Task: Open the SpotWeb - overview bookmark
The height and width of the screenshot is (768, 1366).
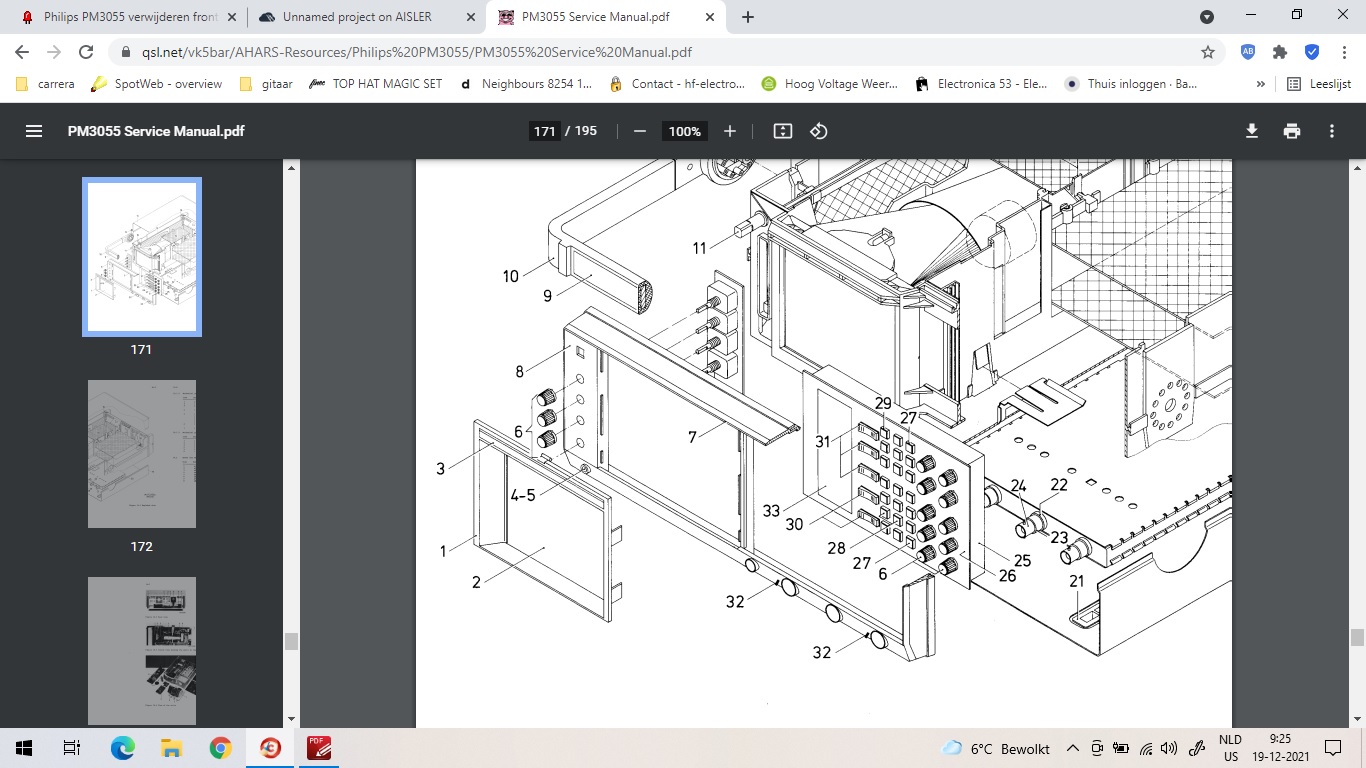Action: [x=157, y=84]
